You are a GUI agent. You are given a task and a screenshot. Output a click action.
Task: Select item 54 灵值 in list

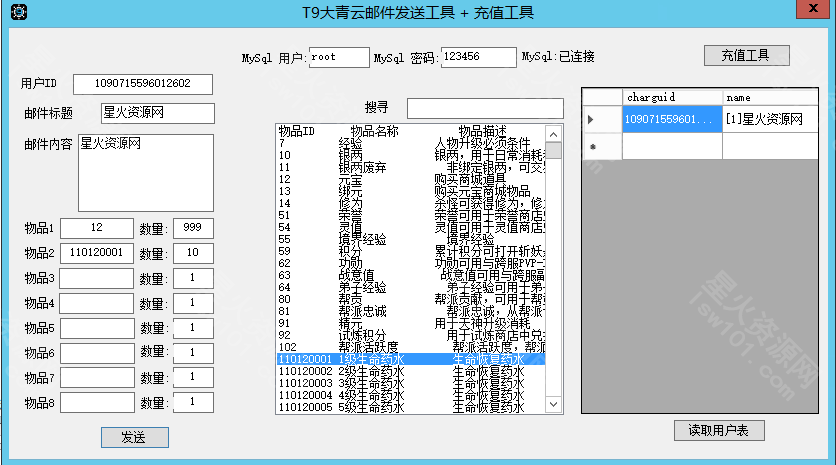coord(411,227)
